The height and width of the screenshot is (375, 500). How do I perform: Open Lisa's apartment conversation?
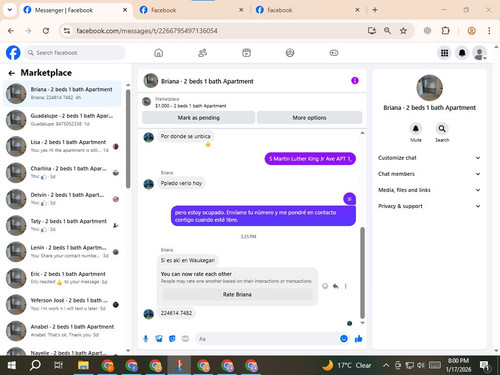[x=63, y=146]
